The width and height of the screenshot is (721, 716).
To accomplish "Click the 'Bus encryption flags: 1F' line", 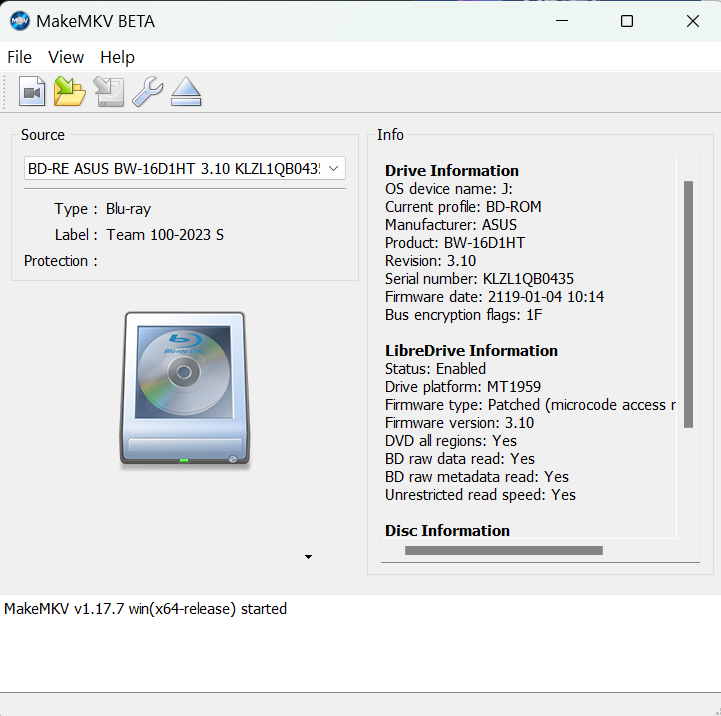I will [464, 315].
